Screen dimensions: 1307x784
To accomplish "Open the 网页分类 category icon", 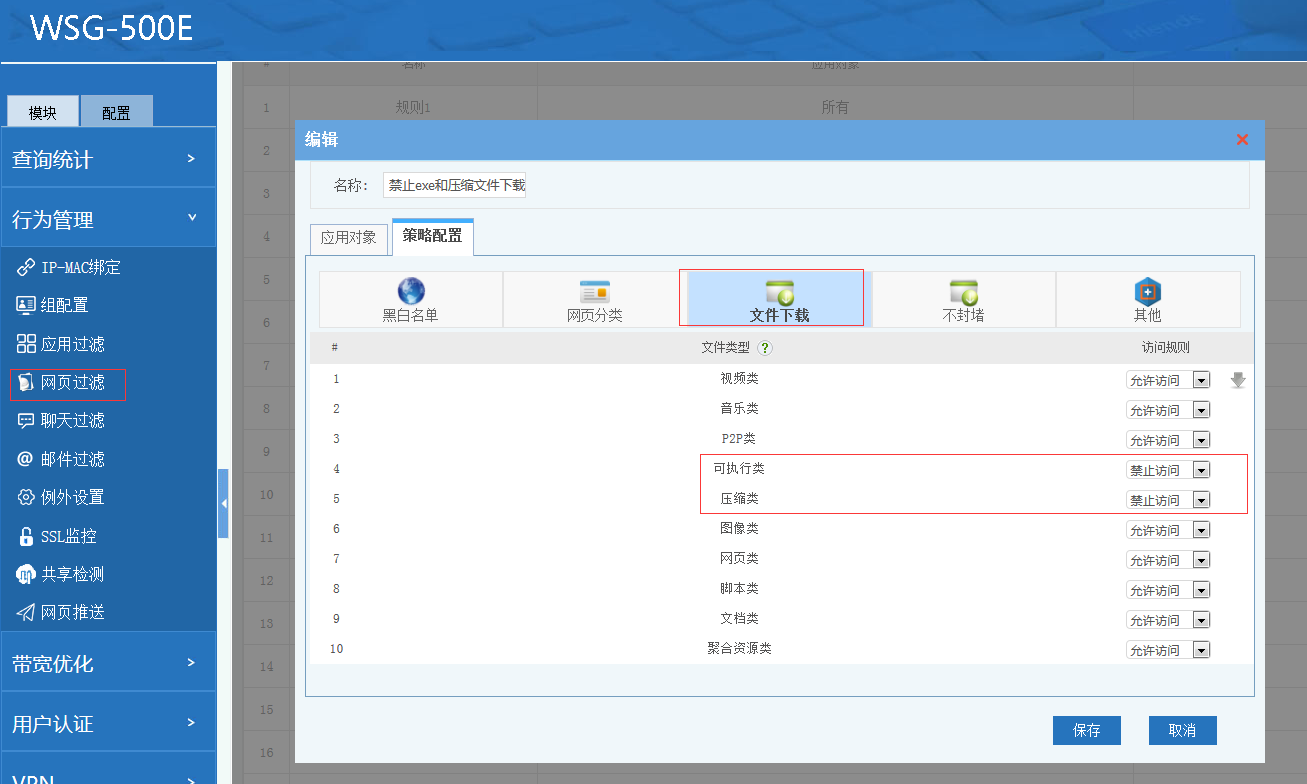I will pyautogui.click(x=594, y=292).
